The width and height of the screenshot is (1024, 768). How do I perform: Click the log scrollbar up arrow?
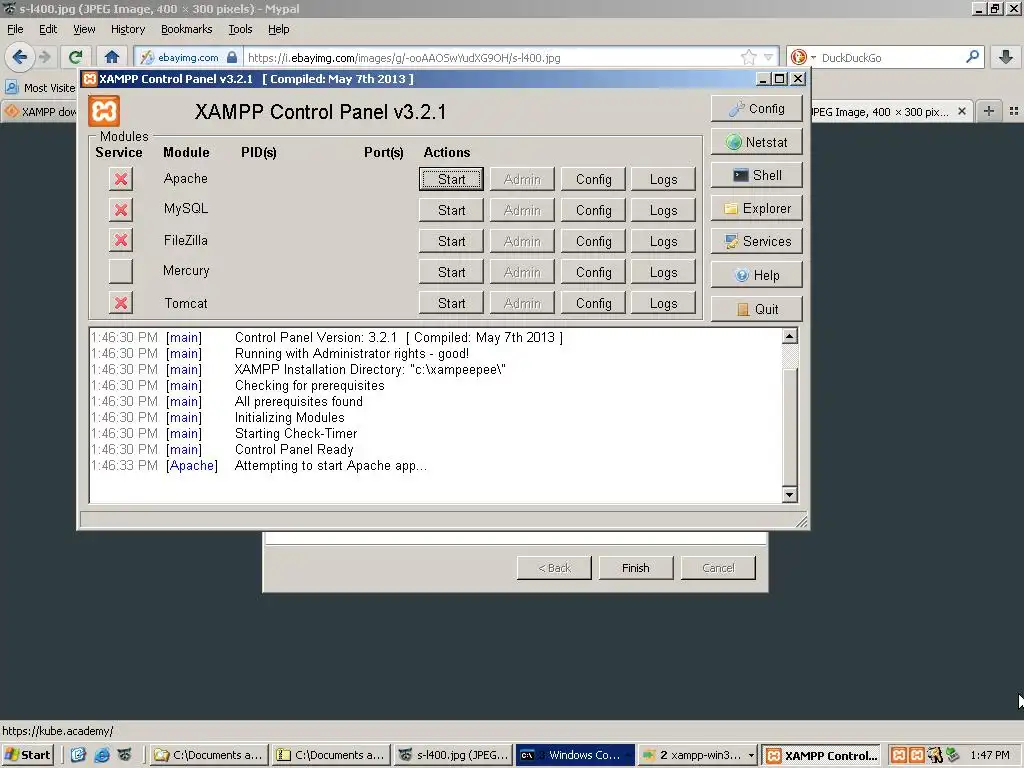tap(790, 336)
